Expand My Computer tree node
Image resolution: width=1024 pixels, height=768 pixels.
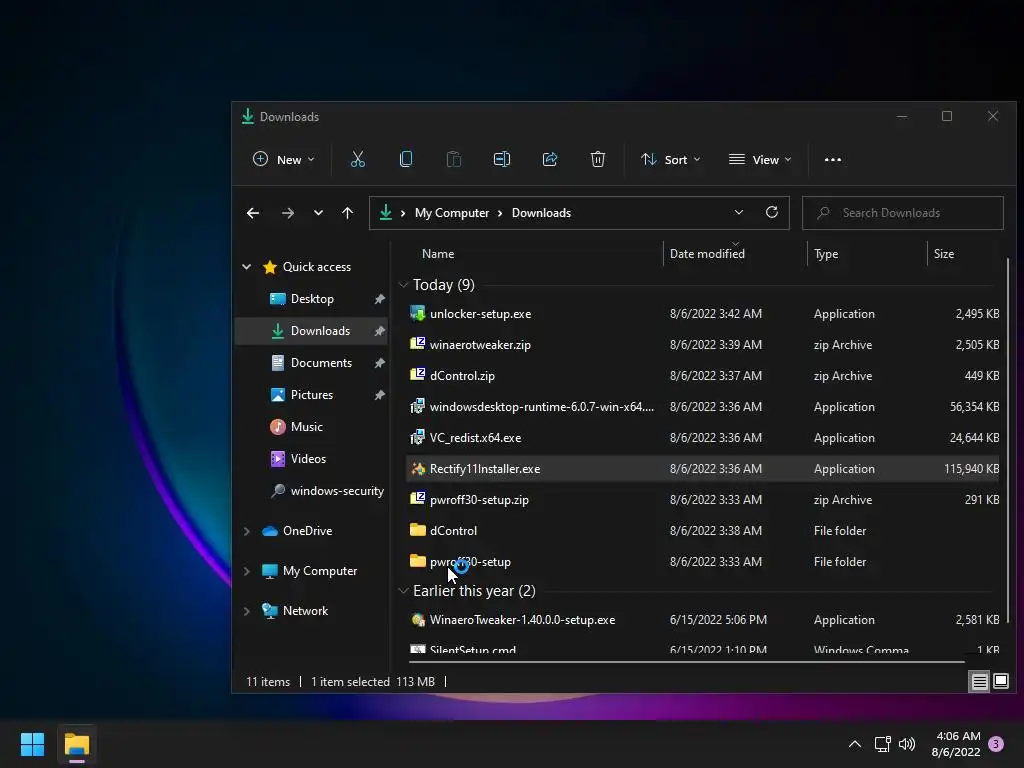[x=247, y=571]
